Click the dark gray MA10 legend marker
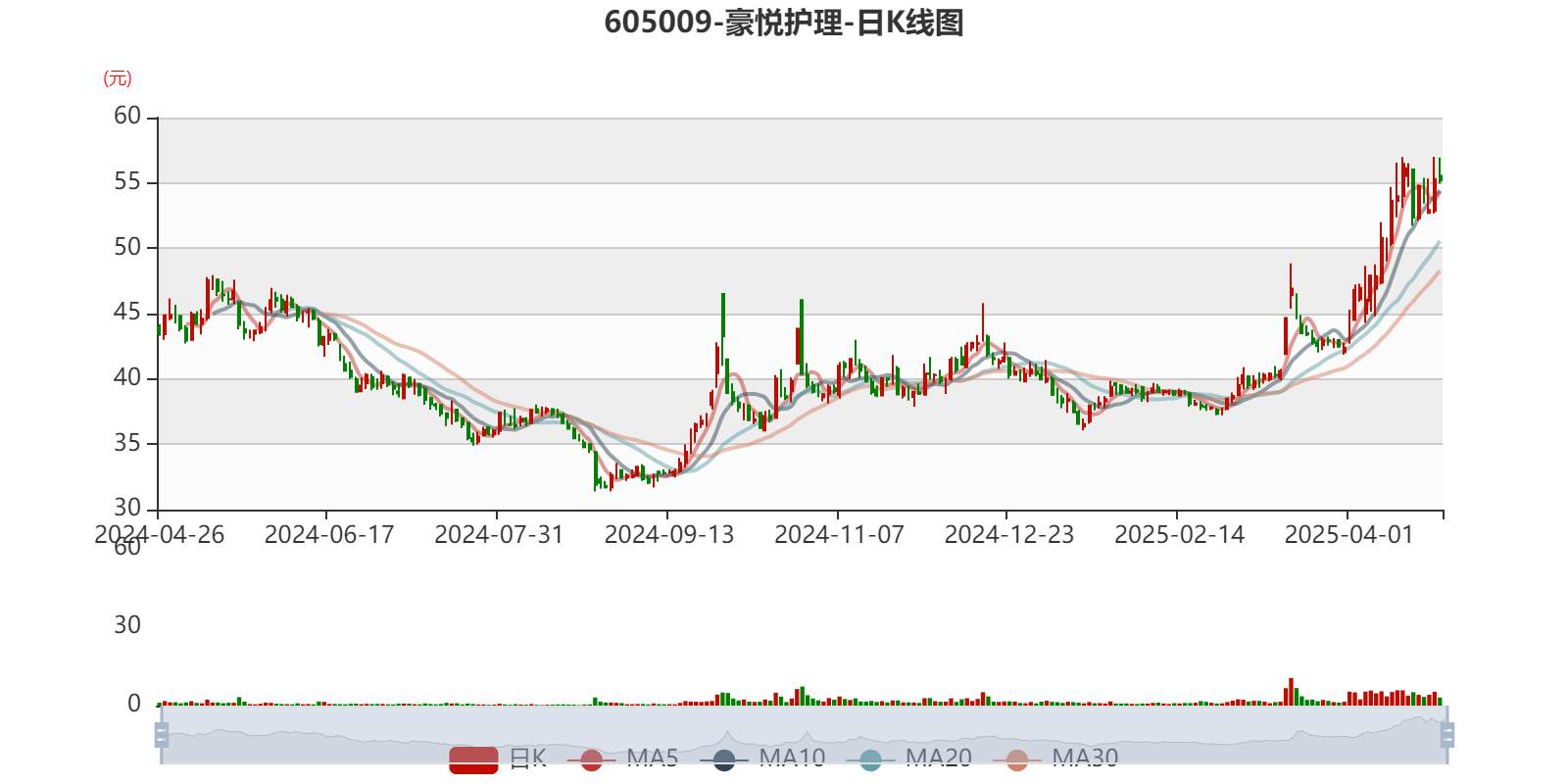Image resolution: width=1568 pixels, height=784 pixels. tap(724, 759)
